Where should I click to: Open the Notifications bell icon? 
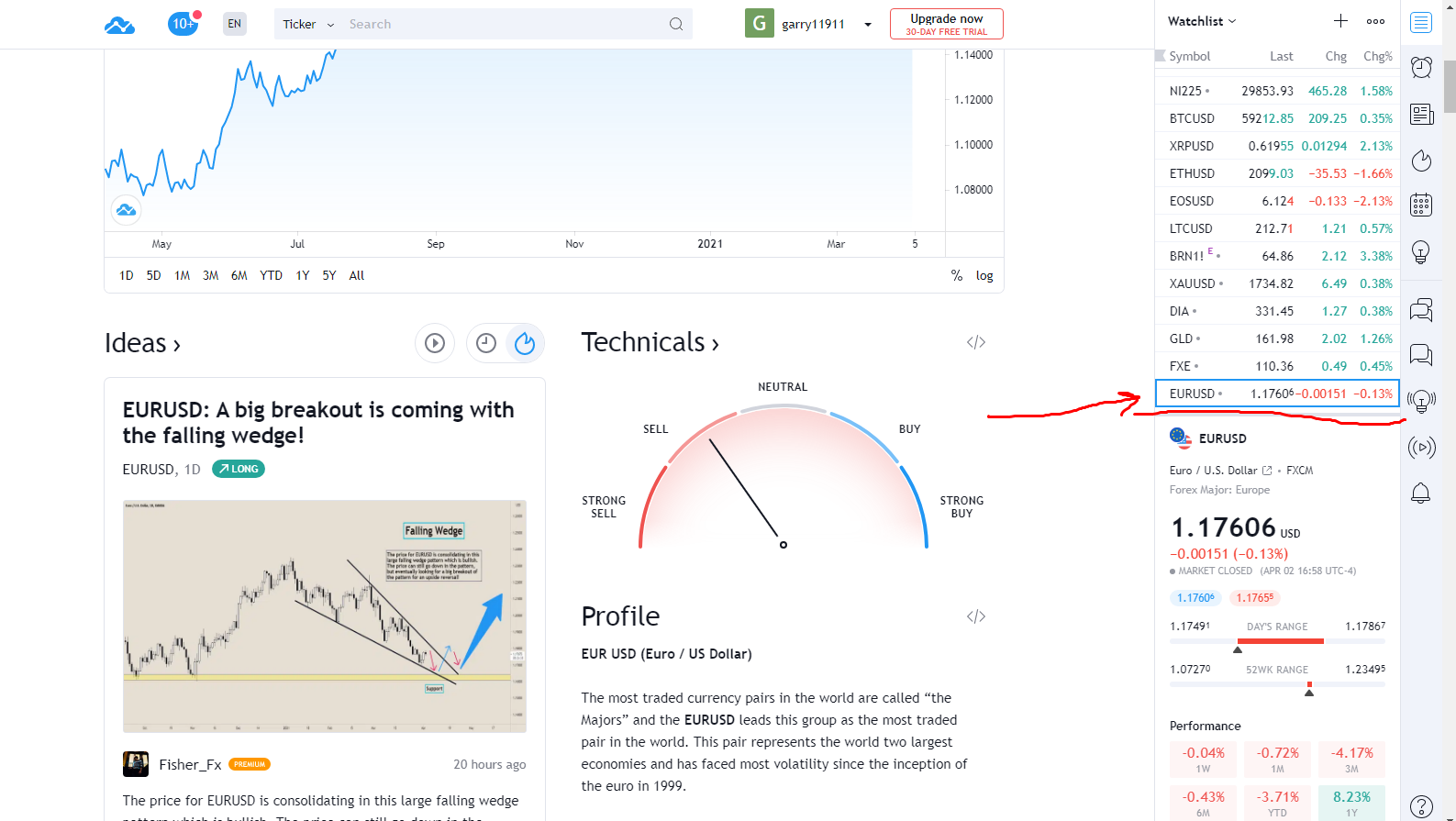pyautogui.click(x=1420, y=493)
